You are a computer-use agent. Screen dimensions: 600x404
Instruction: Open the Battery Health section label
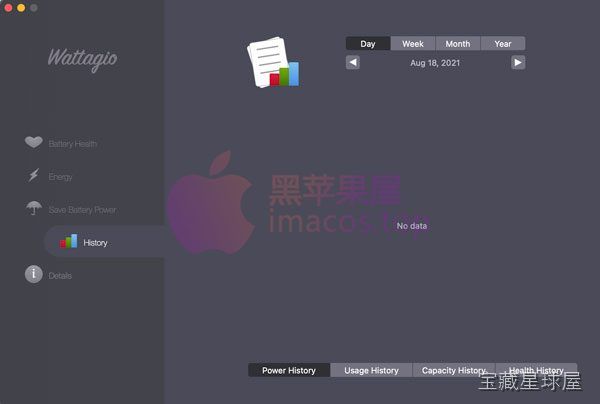pos(73,144)
